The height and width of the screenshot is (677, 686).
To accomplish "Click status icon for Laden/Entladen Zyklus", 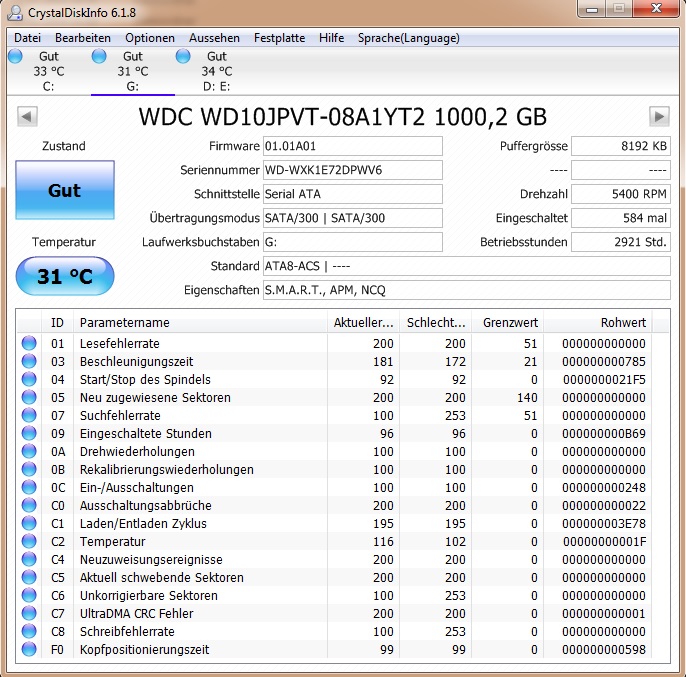I will click(x=29, y=523).
